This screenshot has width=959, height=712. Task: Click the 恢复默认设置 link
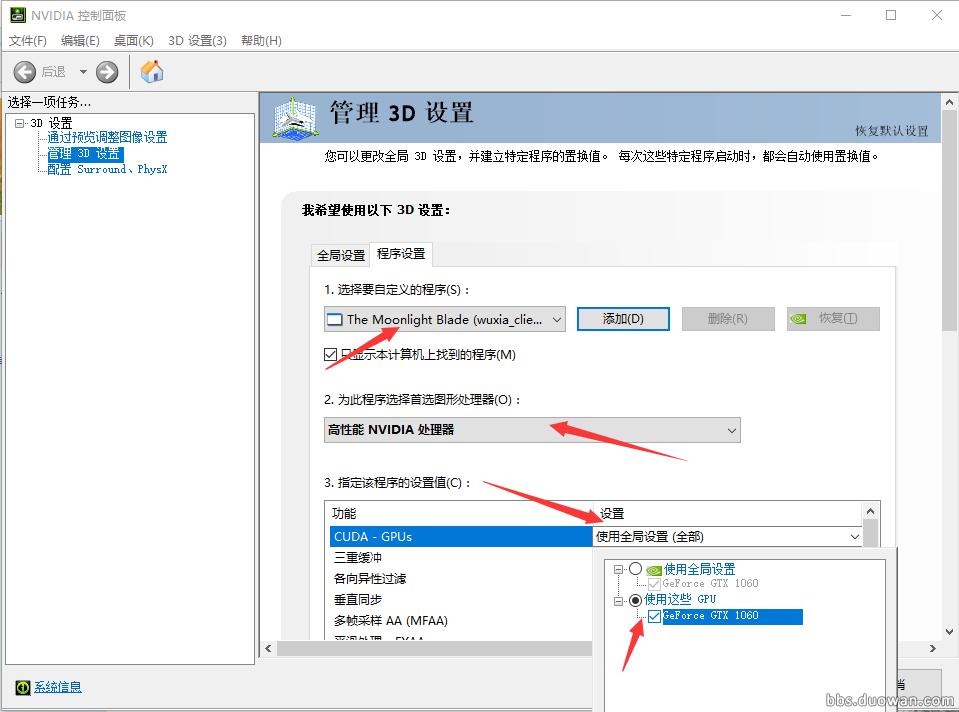coord(891,131)
